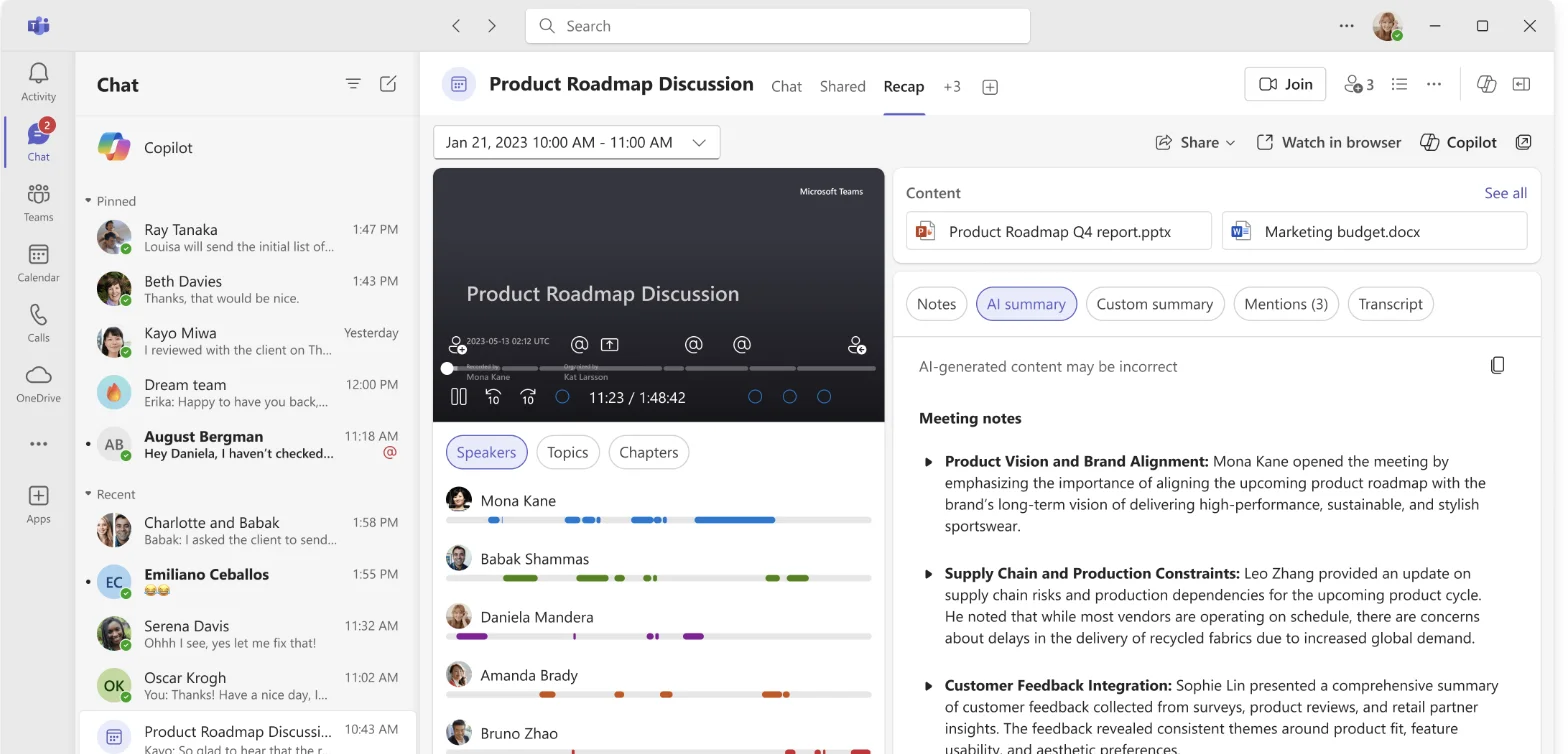Click the side-panel icon right of the header Copilot icon
Screen dimensions: 1568x754
point(1521,85)
